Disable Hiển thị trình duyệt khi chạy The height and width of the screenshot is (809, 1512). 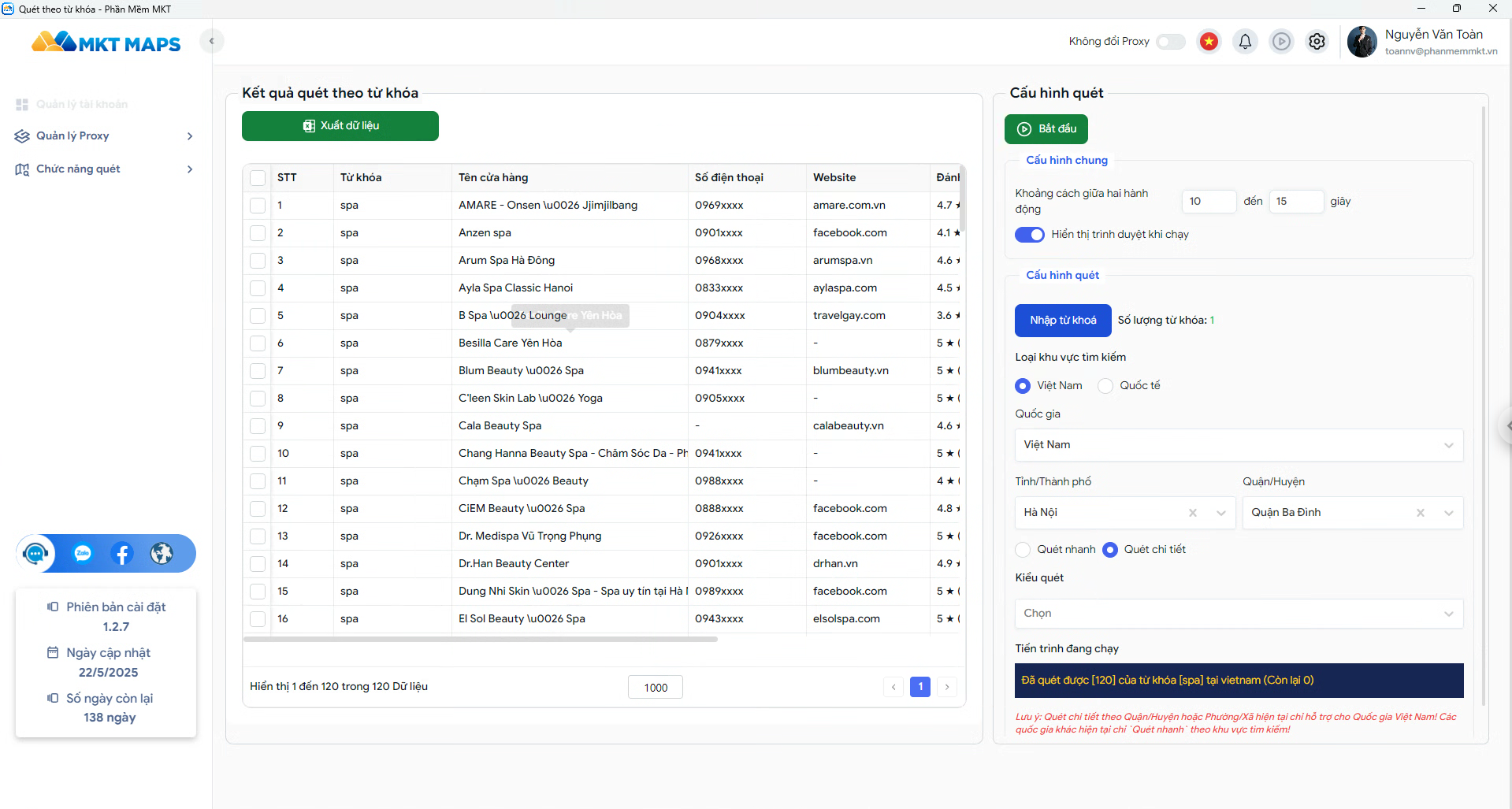coord(1029,235)
